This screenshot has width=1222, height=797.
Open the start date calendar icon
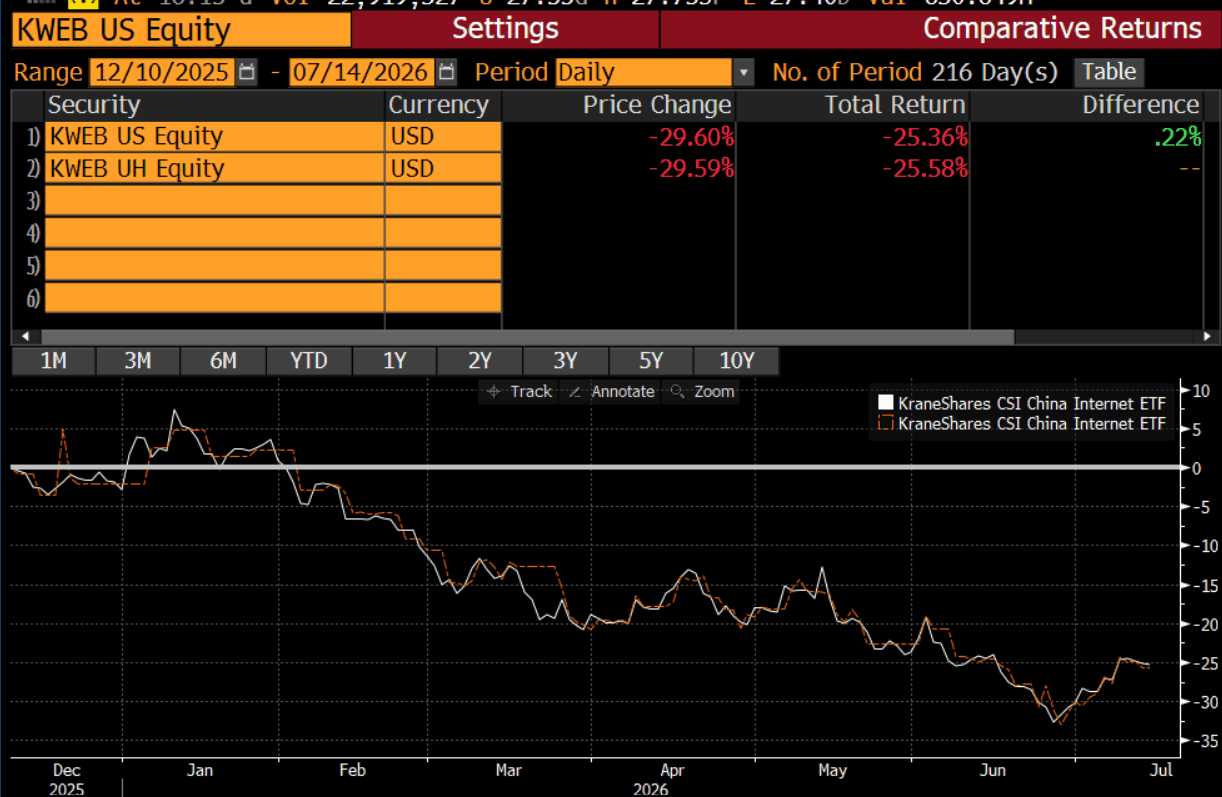(x=247, y=73)
